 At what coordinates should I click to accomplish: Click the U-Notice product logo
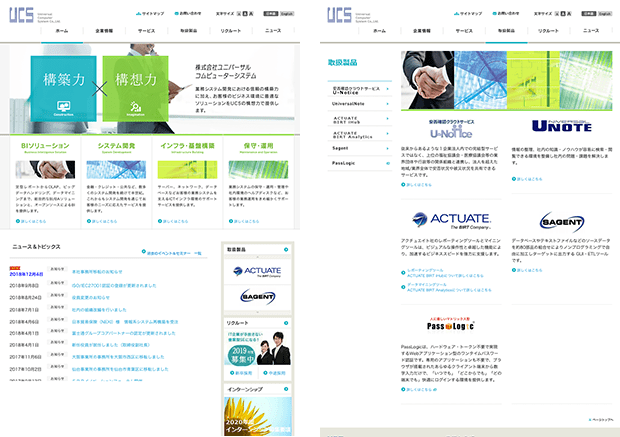(x=451, y=130)
